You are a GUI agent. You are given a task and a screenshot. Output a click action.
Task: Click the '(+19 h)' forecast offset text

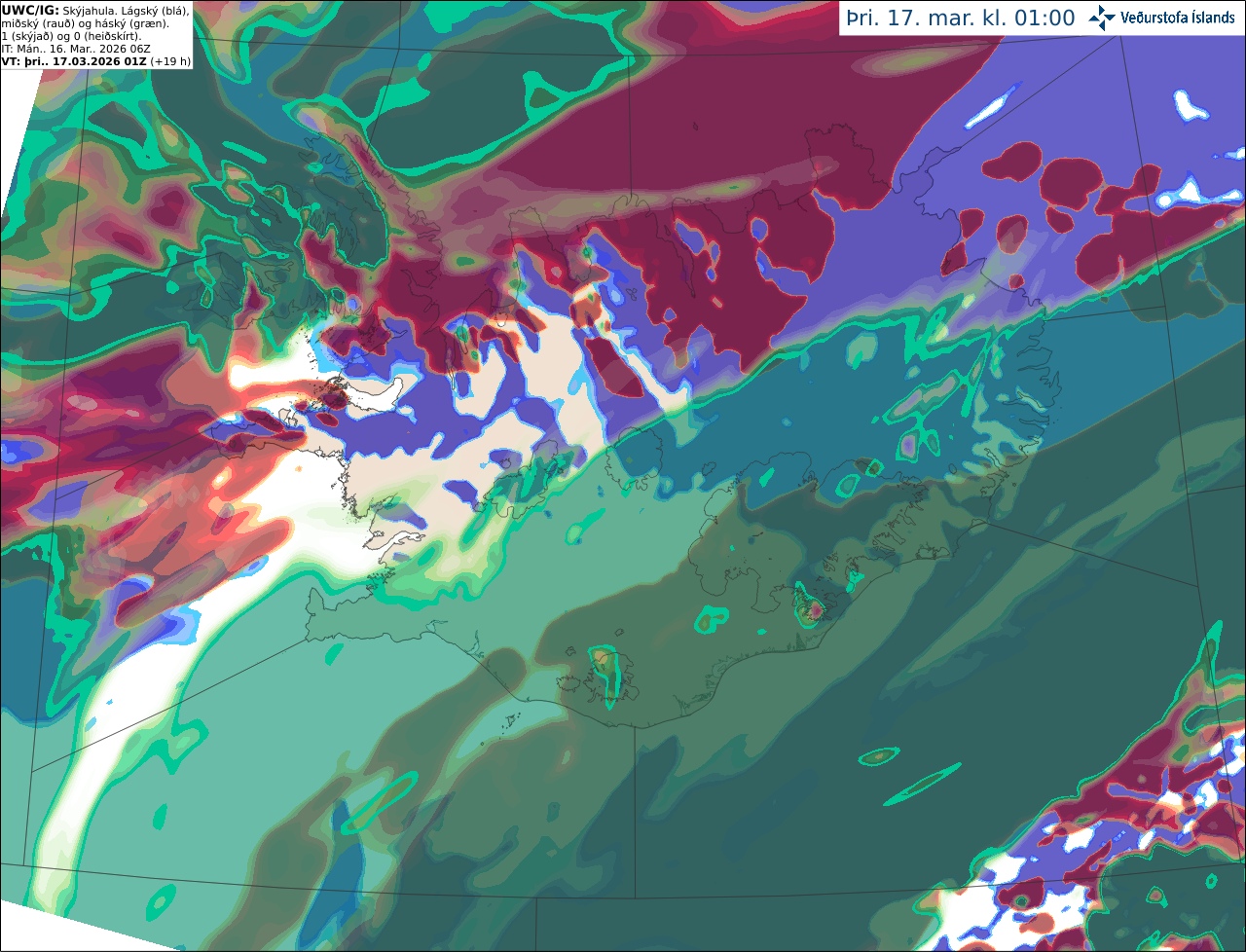tap(170, 61)
